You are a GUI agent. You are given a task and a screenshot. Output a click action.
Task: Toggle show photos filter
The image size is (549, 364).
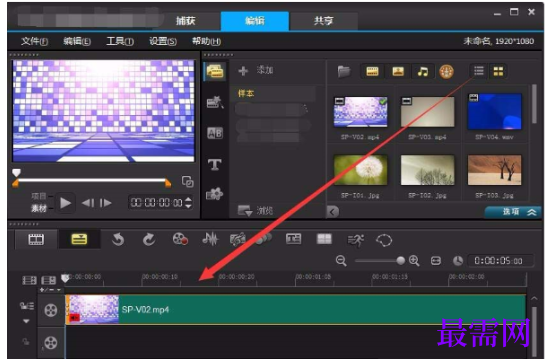click(398, 71)
